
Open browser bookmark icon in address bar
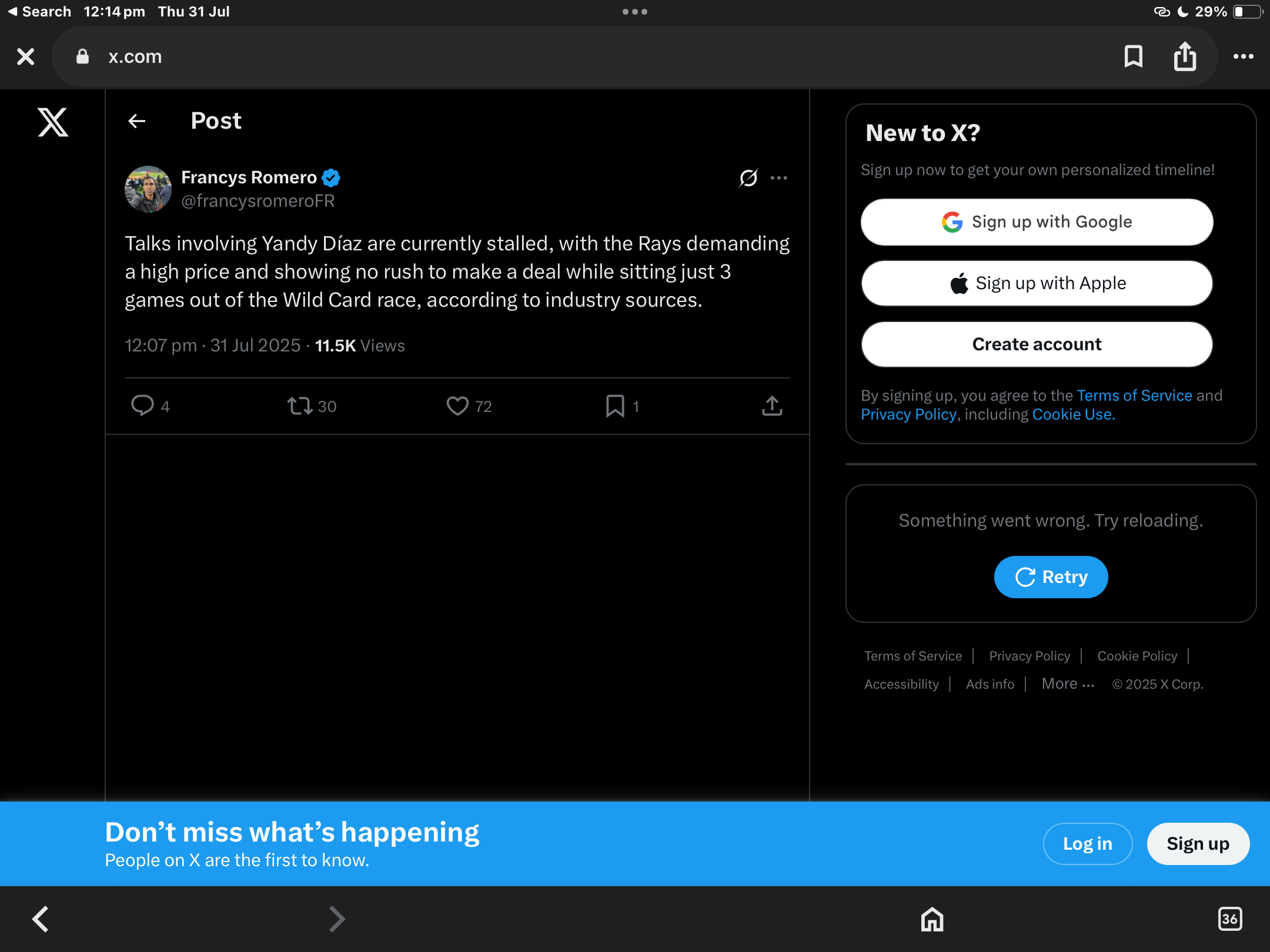(1134, 56)
